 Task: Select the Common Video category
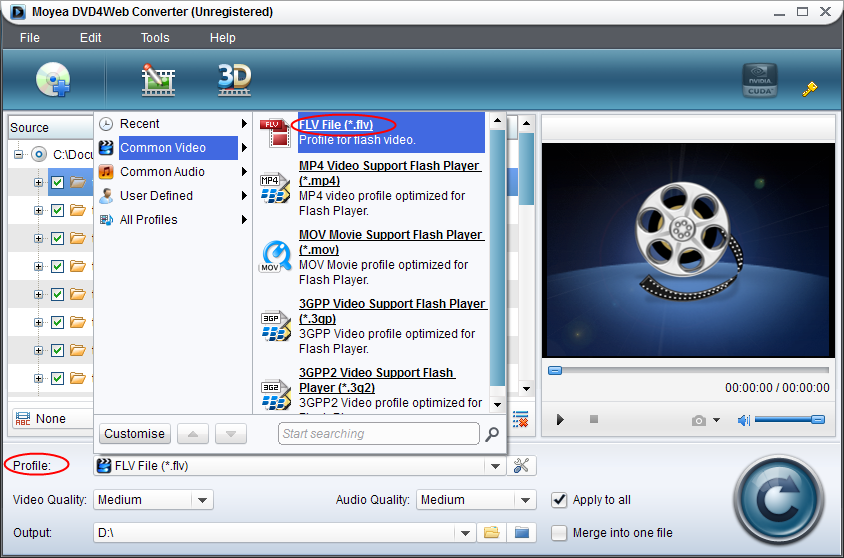(x=173, y=147)
